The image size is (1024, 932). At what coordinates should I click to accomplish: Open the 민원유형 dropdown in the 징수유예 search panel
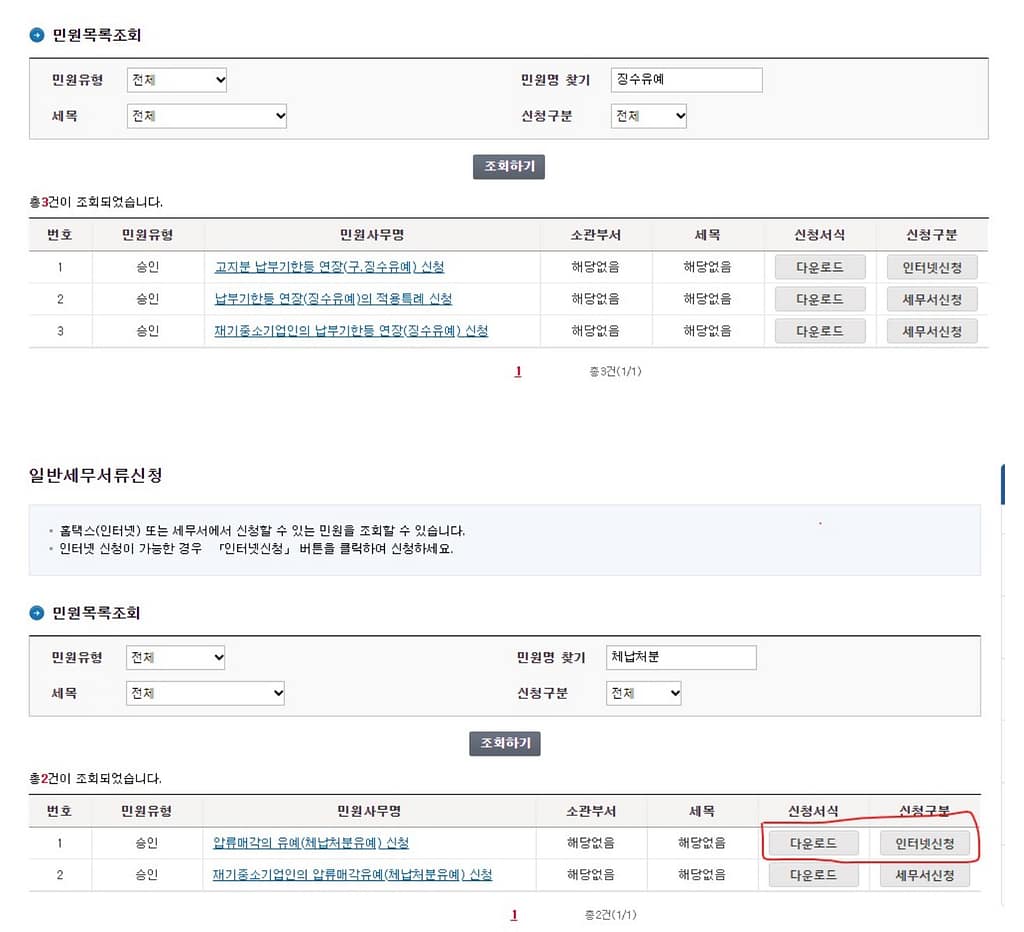177,80
